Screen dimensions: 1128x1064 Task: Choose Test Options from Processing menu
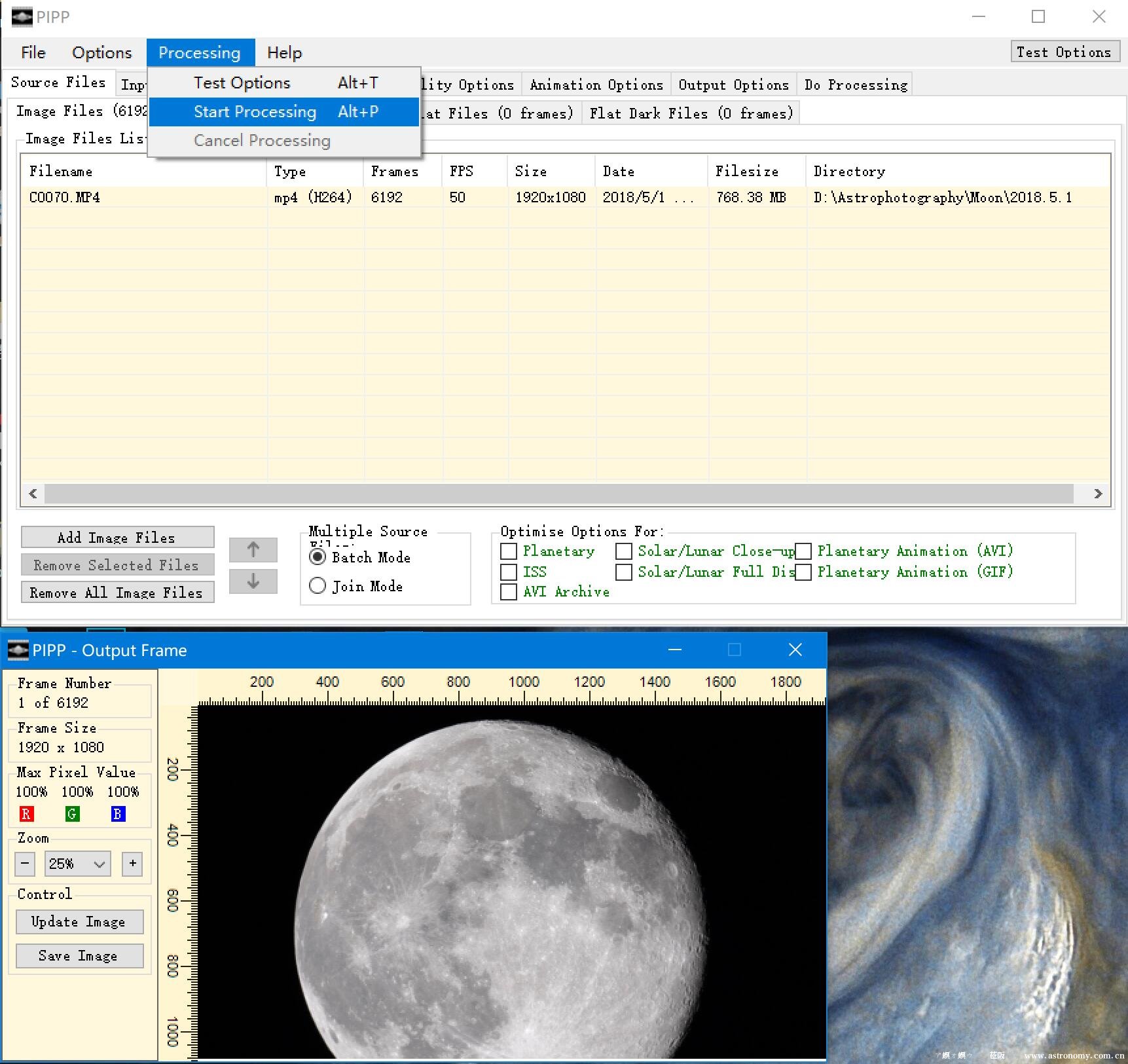click(x=284, y=83)
